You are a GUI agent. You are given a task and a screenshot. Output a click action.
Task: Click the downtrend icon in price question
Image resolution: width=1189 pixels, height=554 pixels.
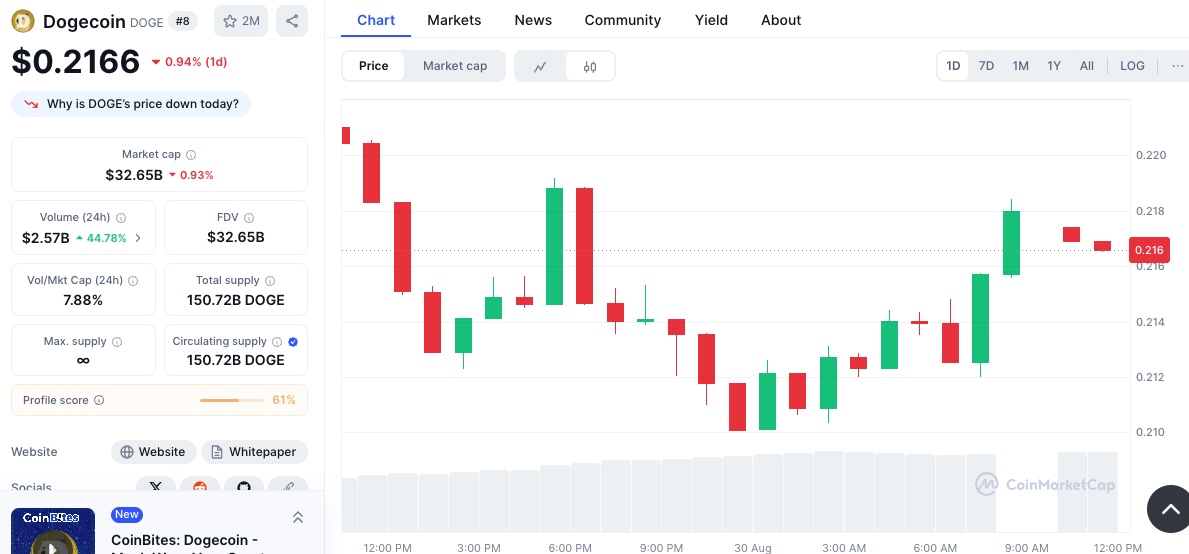[x=31, y=104]
